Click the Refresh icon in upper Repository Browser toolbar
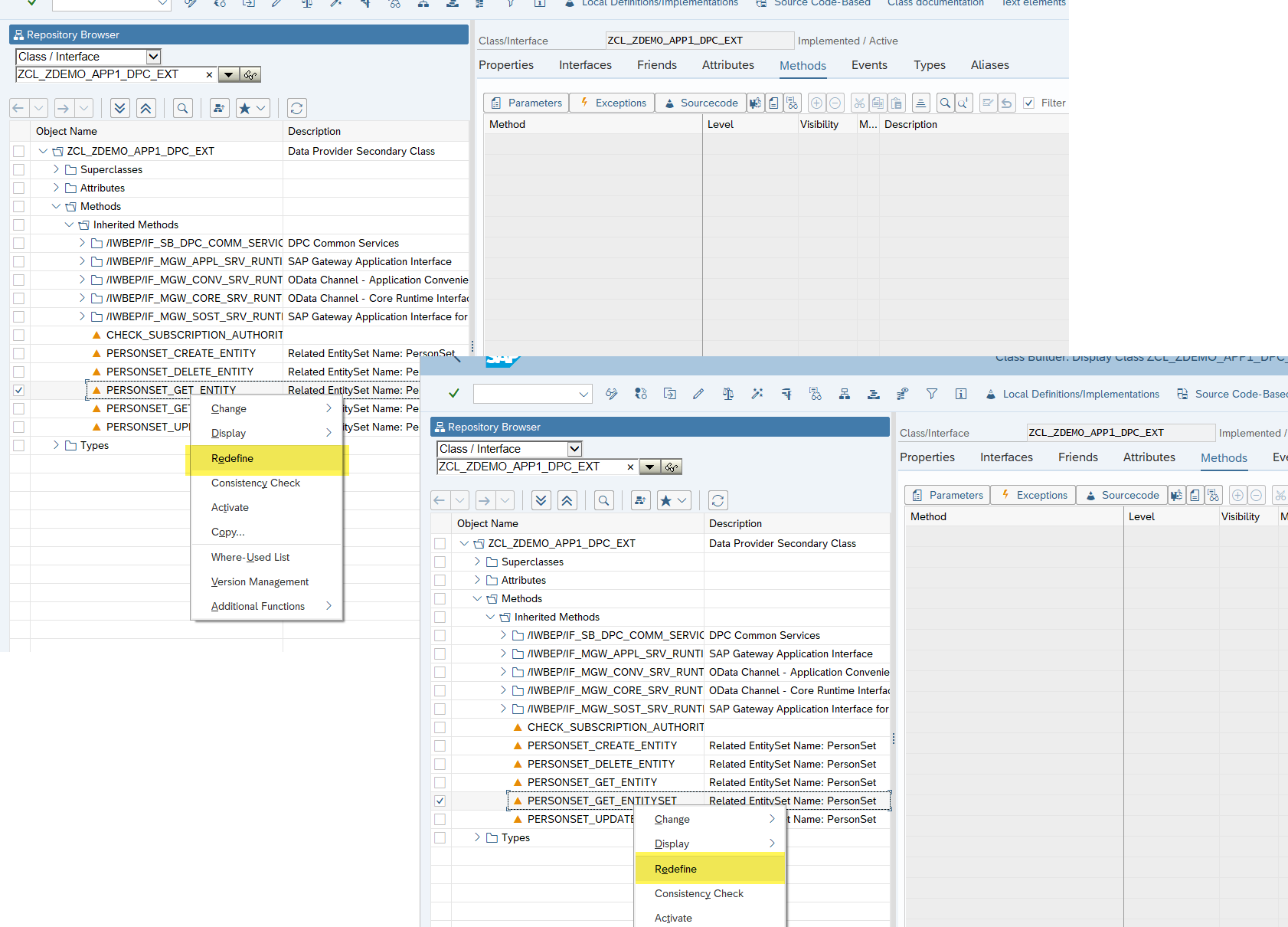 coord(297,108)
